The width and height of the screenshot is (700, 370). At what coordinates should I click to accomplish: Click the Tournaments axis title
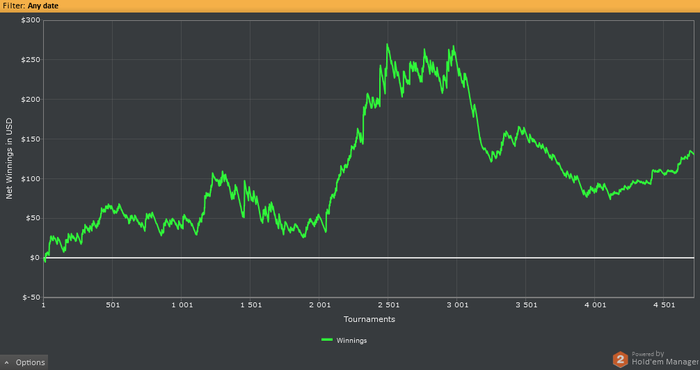tap(369, 319)
